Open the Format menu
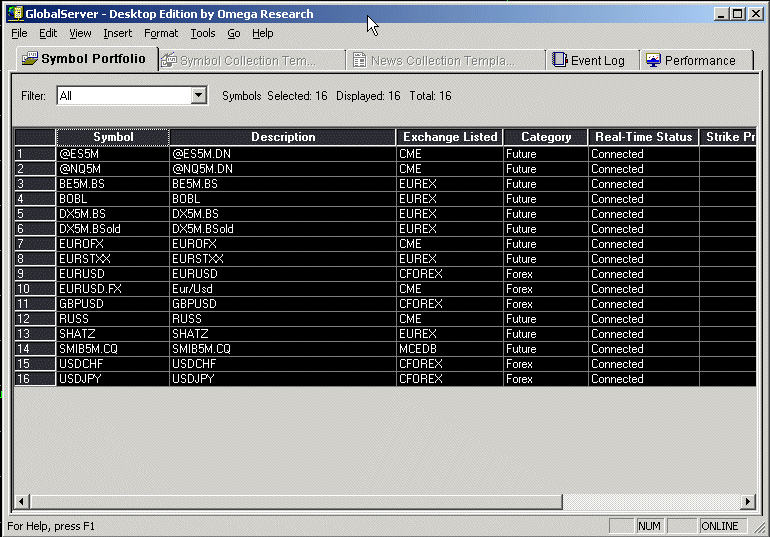The height and width of the screenshot is (537, 770). tap(161, 33)
